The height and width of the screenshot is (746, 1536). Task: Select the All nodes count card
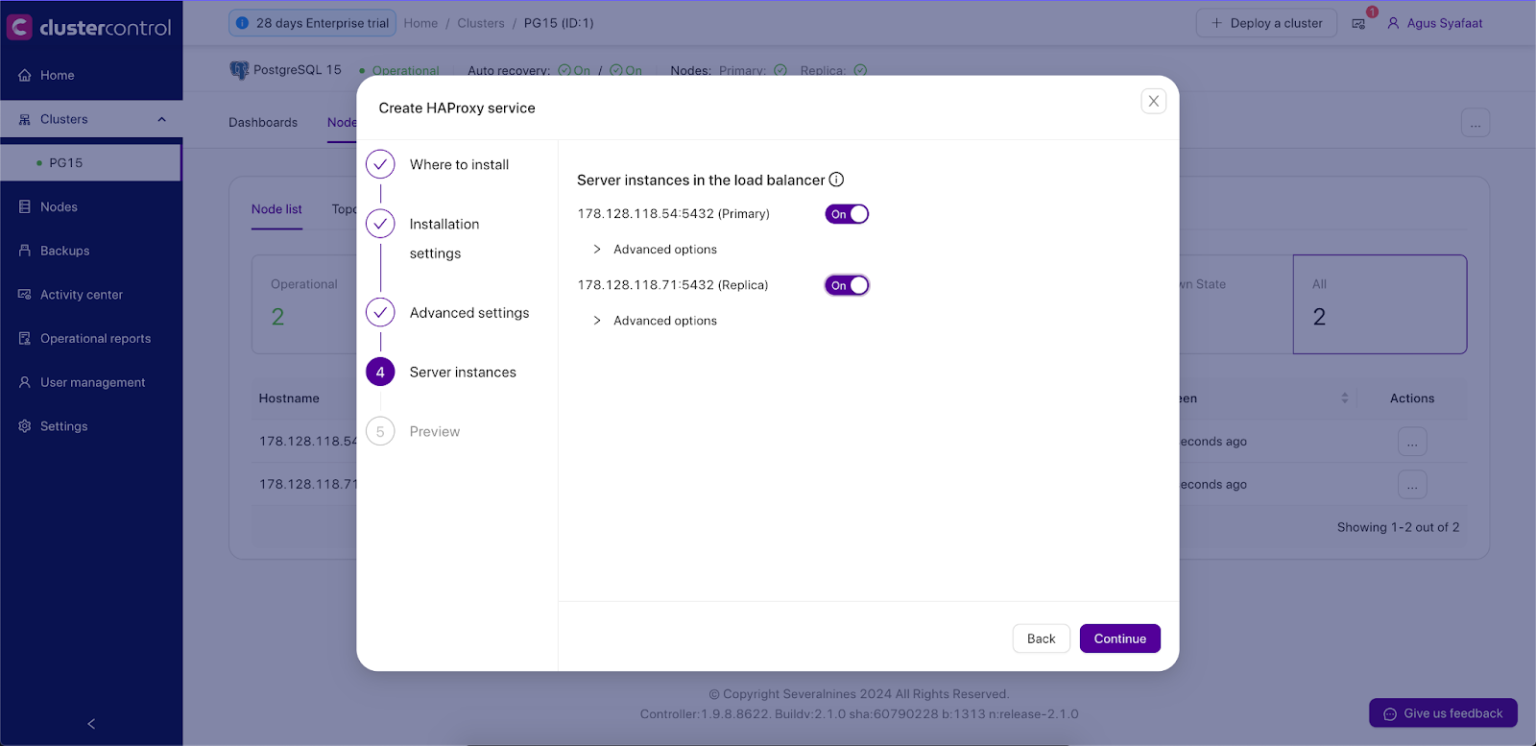tap(1380, 304)
